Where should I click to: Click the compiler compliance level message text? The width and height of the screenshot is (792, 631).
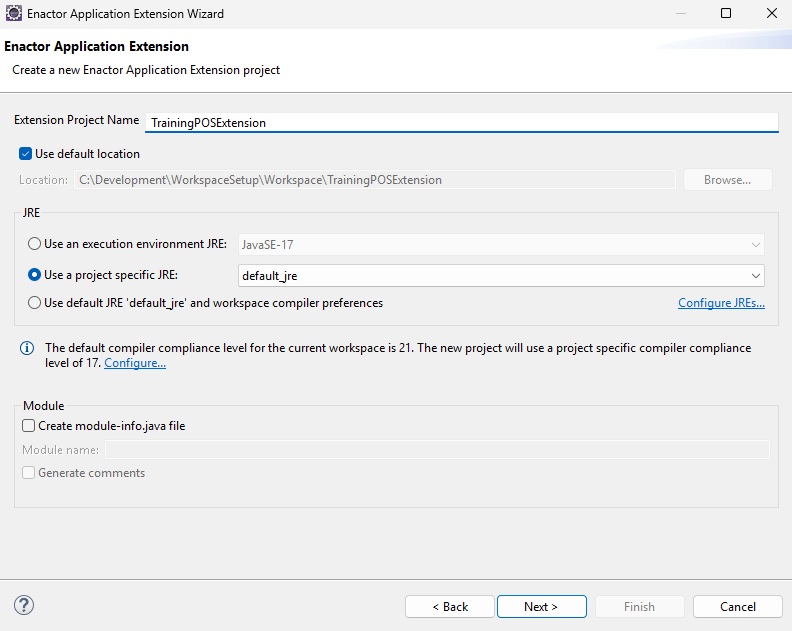(x=398, y=356)
